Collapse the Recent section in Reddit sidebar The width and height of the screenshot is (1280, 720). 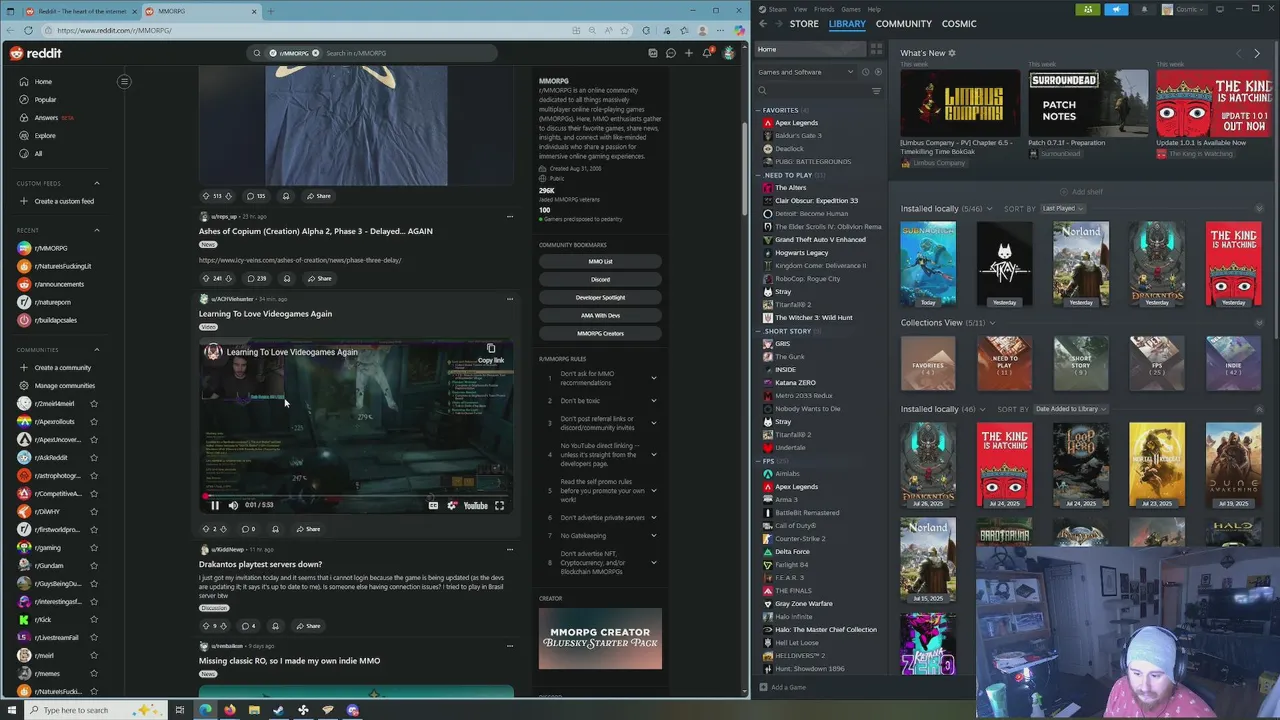click(x=97, y=230)
